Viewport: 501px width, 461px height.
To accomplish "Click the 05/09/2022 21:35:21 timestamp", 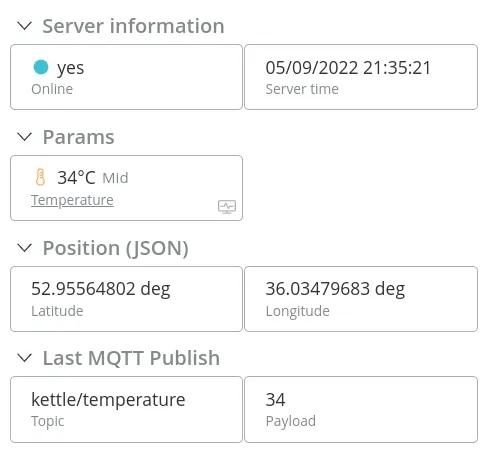I will 348,68.
